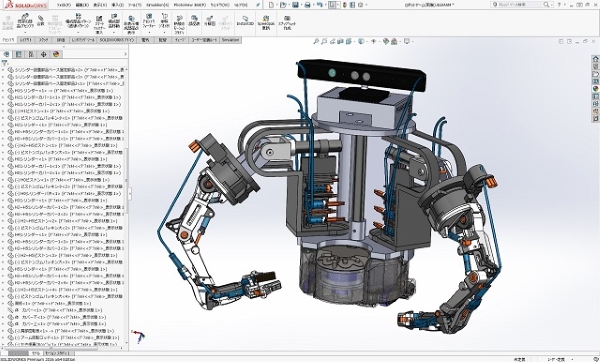Expand the topmost component in the feature tree
This screenshot has height=362, width=600.
(3, 70)
